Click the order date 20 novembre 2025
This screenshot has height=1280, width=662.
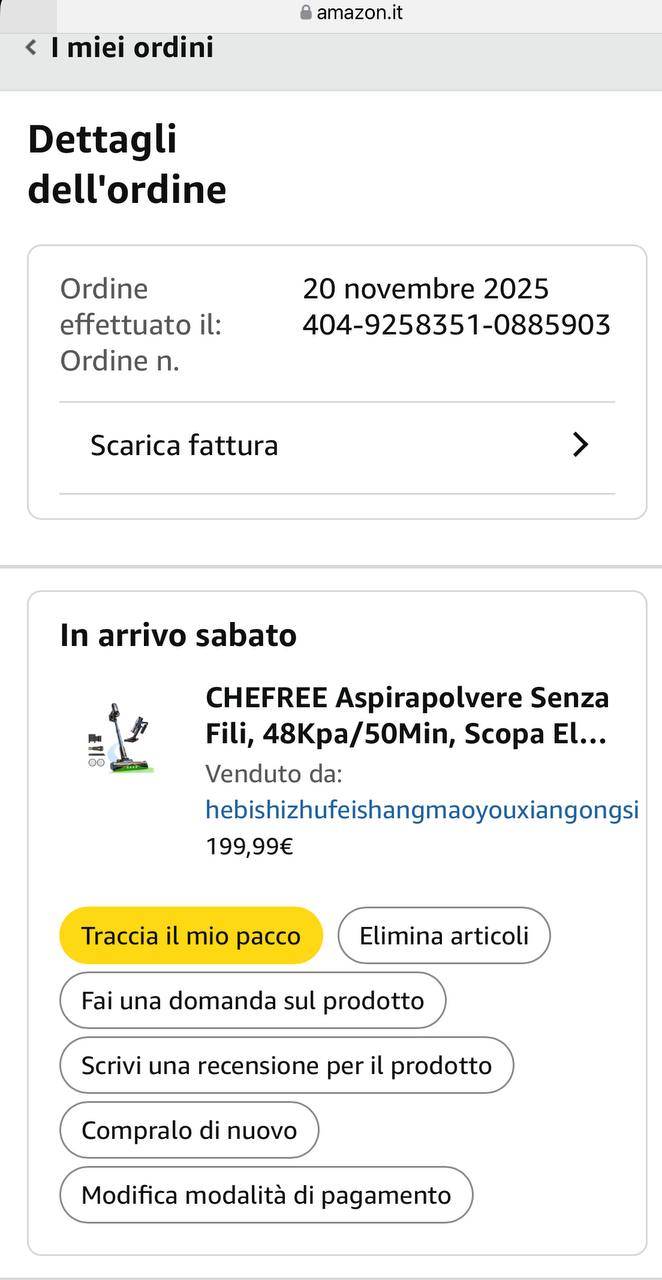click(426, 289)
